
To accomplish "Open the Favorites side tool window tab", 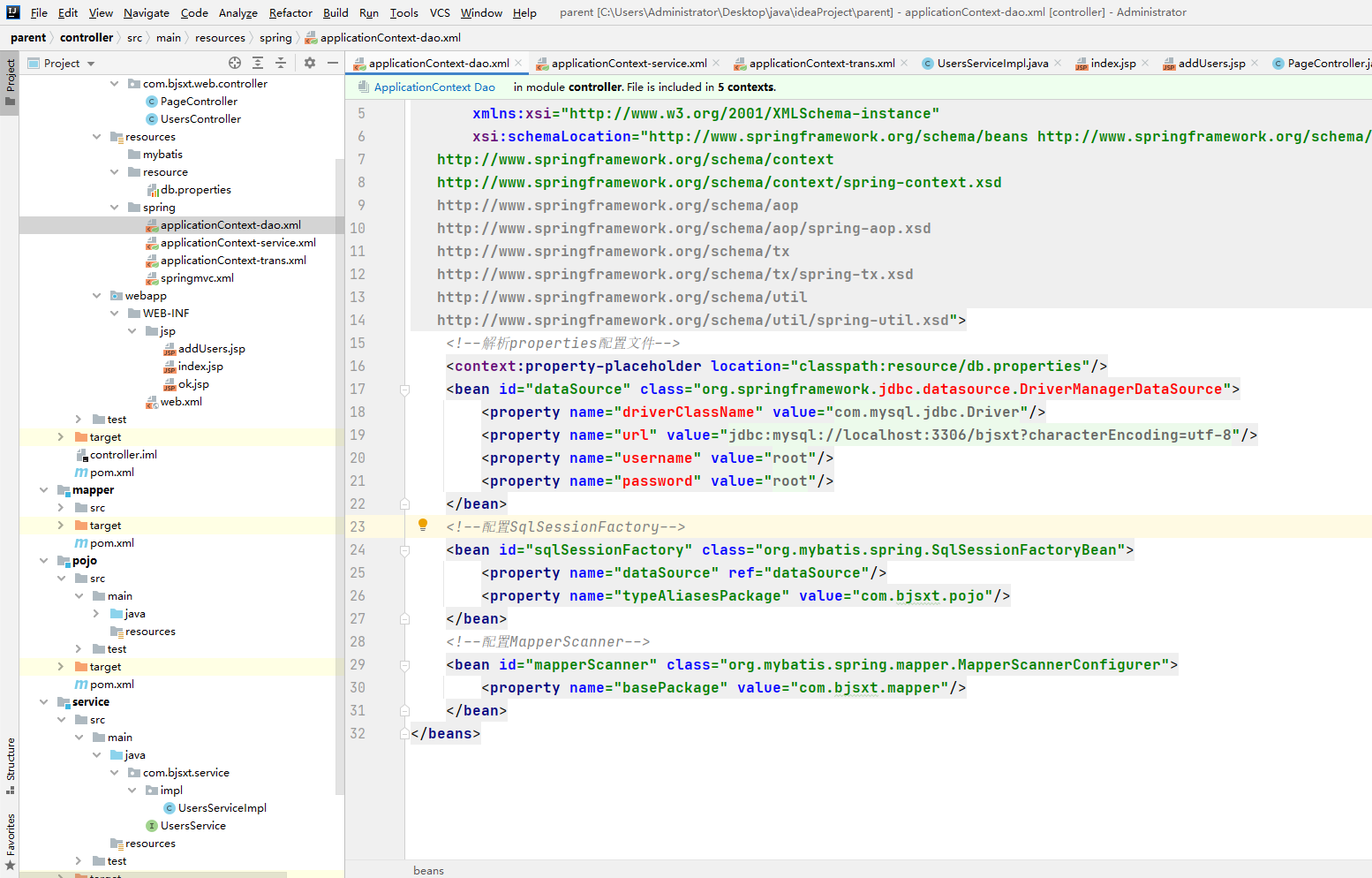I will (x=10, y=841).
